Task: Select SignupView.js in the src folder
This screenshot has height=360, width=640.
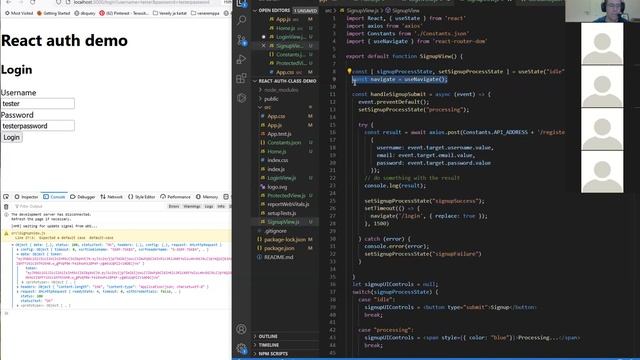Action: 283,222
